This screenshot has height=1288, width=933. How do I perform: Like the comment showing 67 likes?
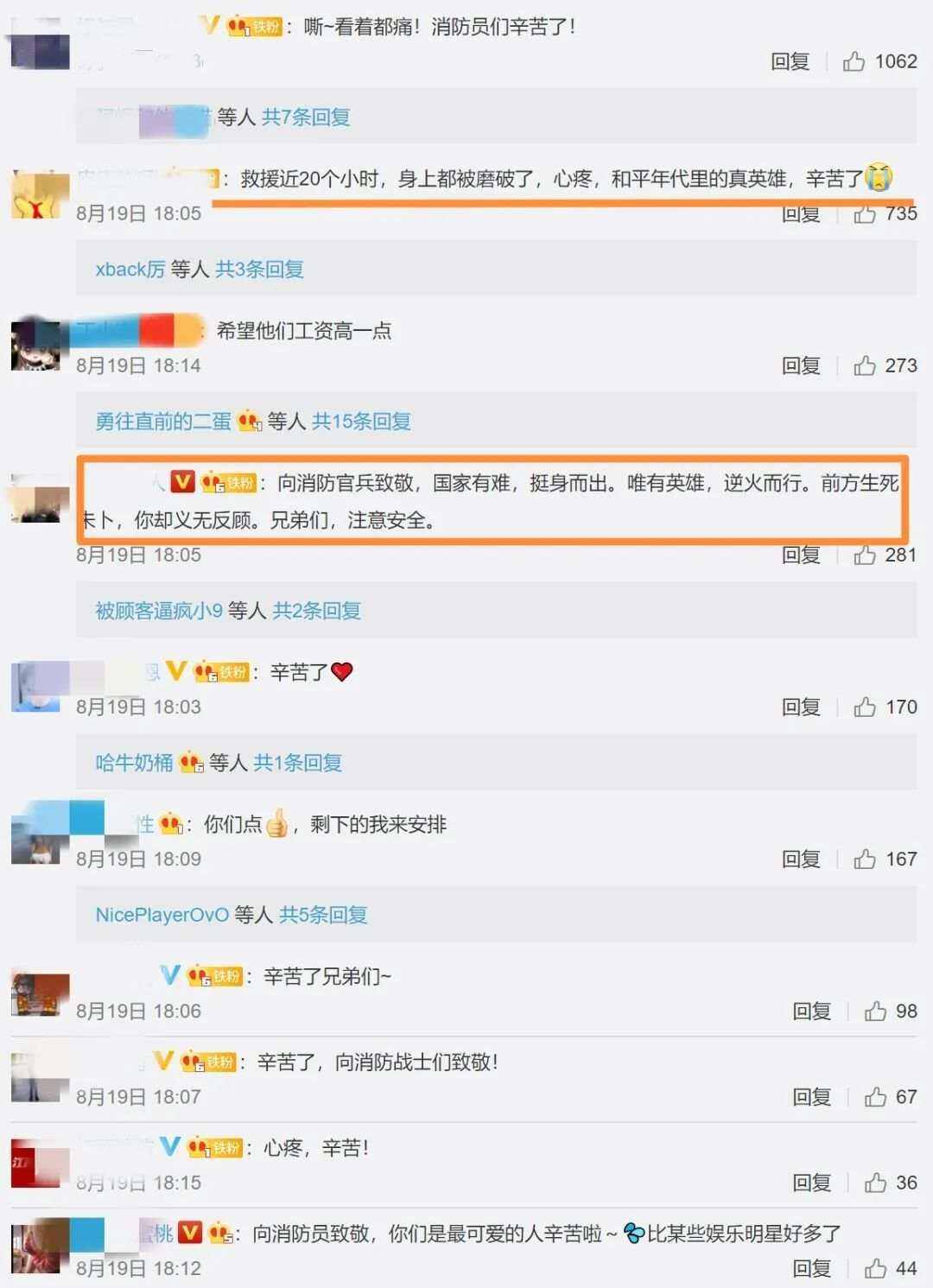point(875,1096)
